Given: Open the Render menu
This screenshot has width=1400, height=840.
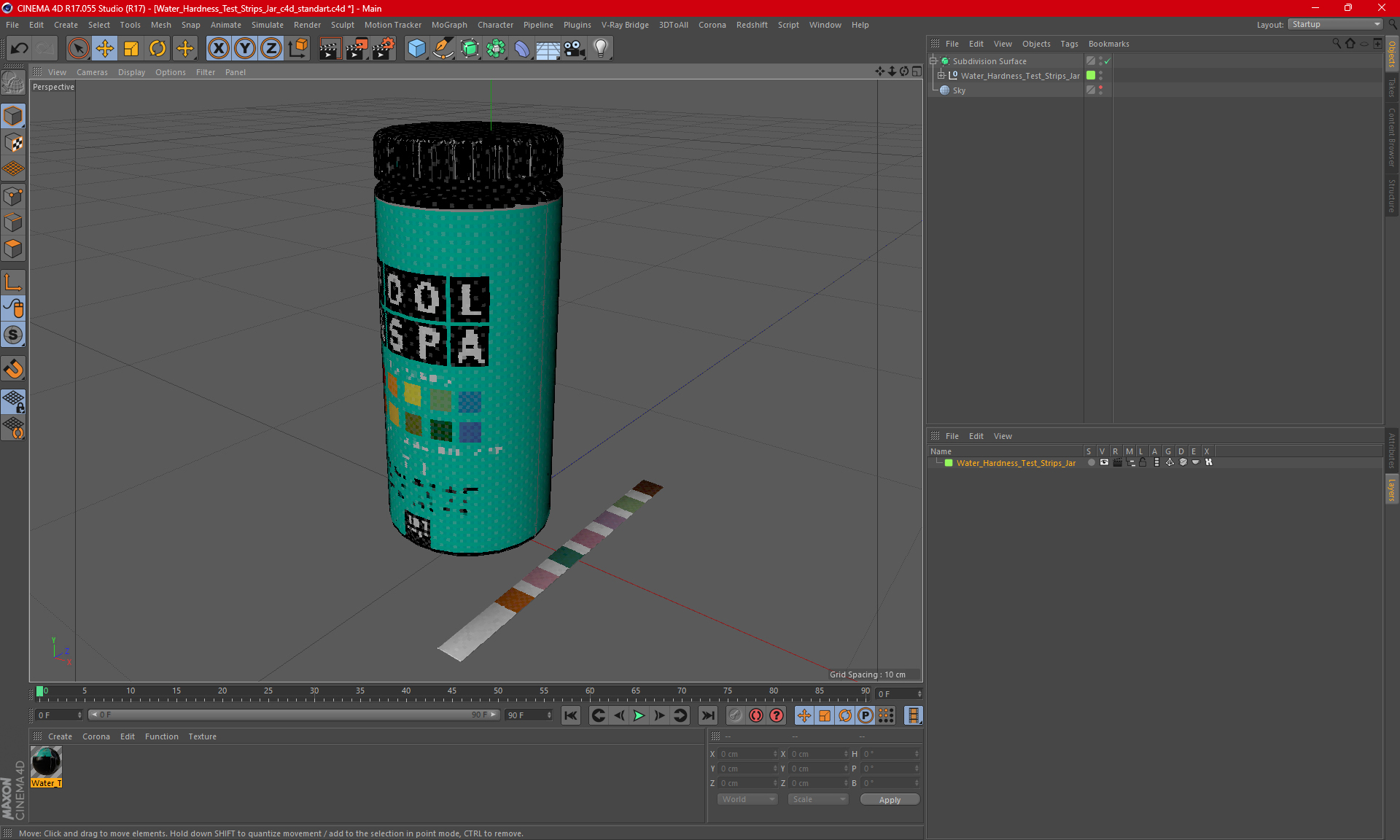Looking at the screenshot, I should [307, 25].
